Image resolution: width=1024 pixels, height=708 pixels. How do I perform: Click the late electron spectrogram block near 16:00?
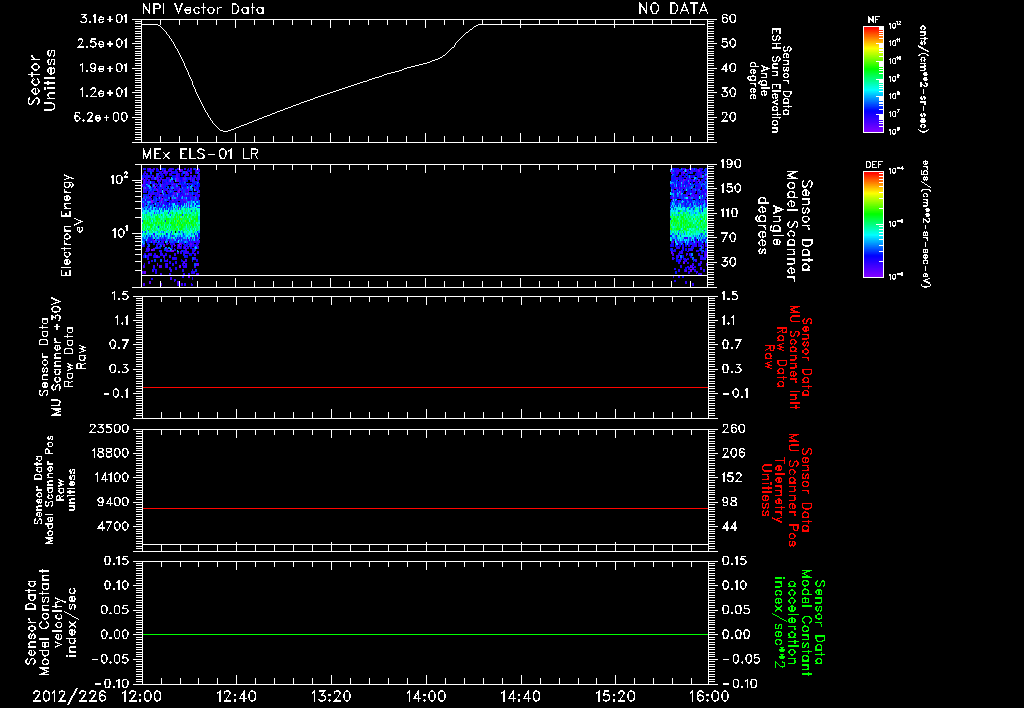[x=689, y=227]
